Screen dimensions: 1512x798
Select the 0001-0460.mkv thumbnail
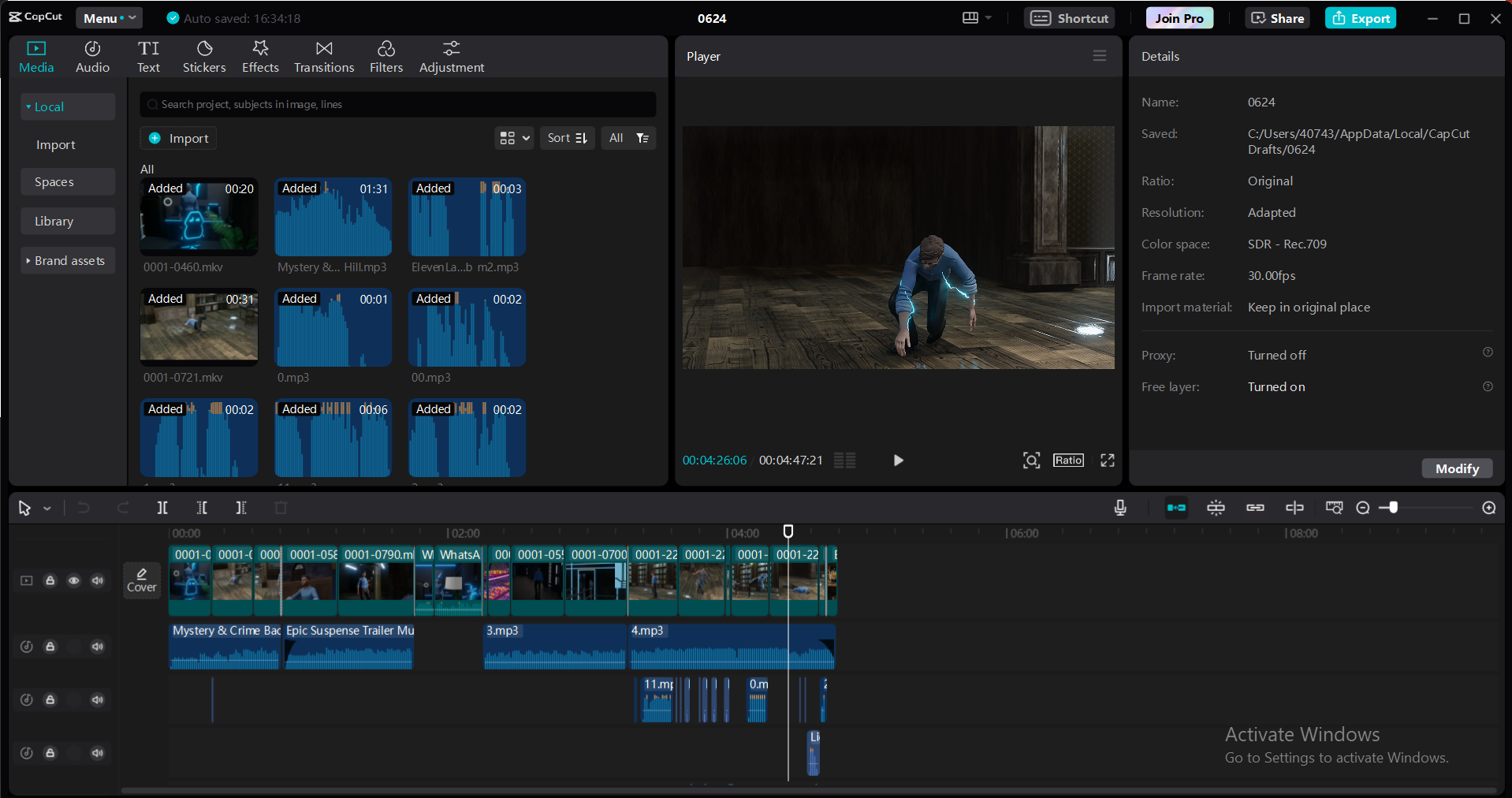[x=199, y=218]
